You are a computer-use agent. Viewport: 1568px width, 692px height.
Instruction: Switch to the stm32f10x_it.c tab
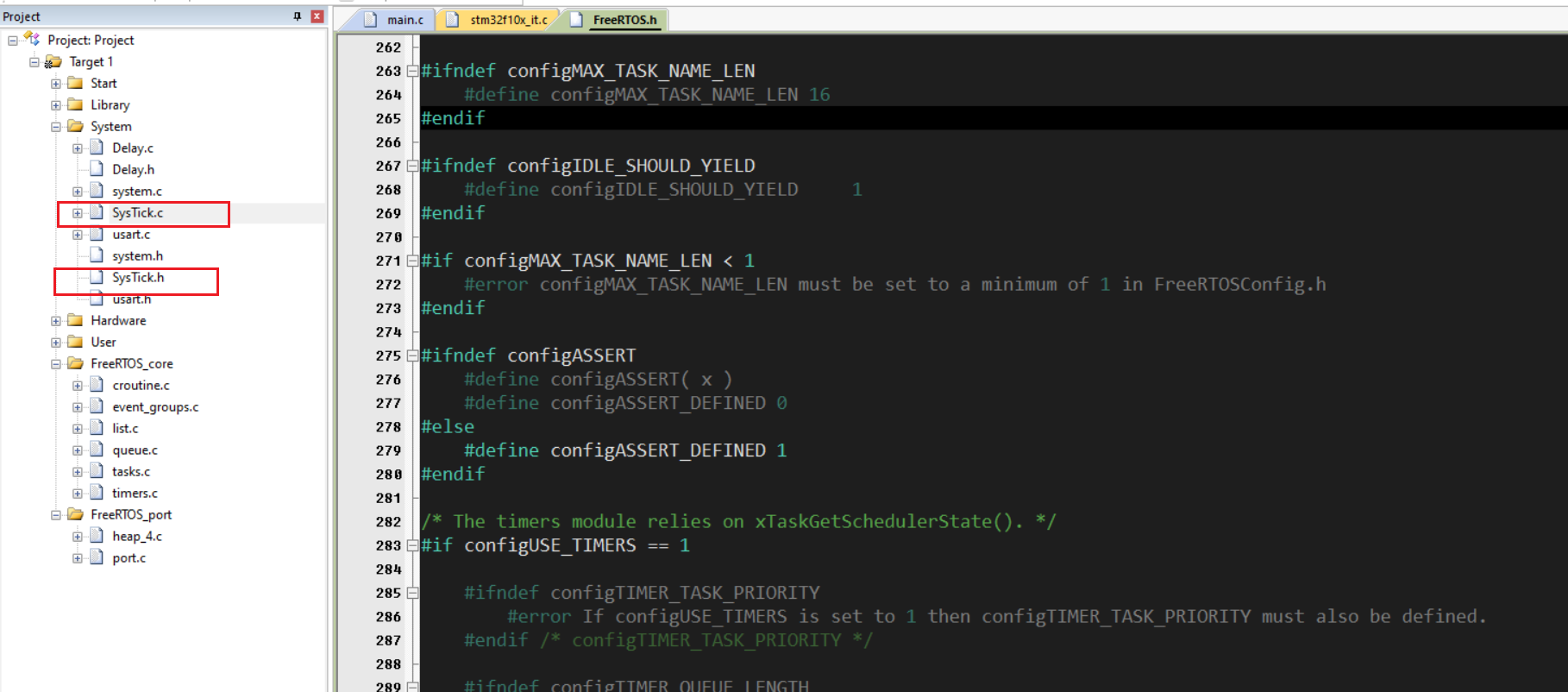click(499, 20)
